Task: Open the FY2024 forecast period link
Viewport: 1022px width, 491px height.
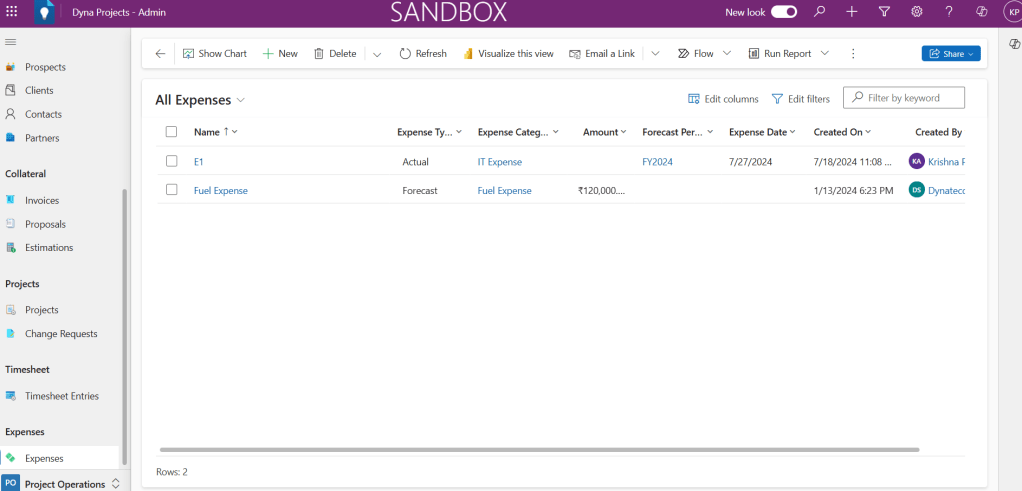Action: pos(657,162)
